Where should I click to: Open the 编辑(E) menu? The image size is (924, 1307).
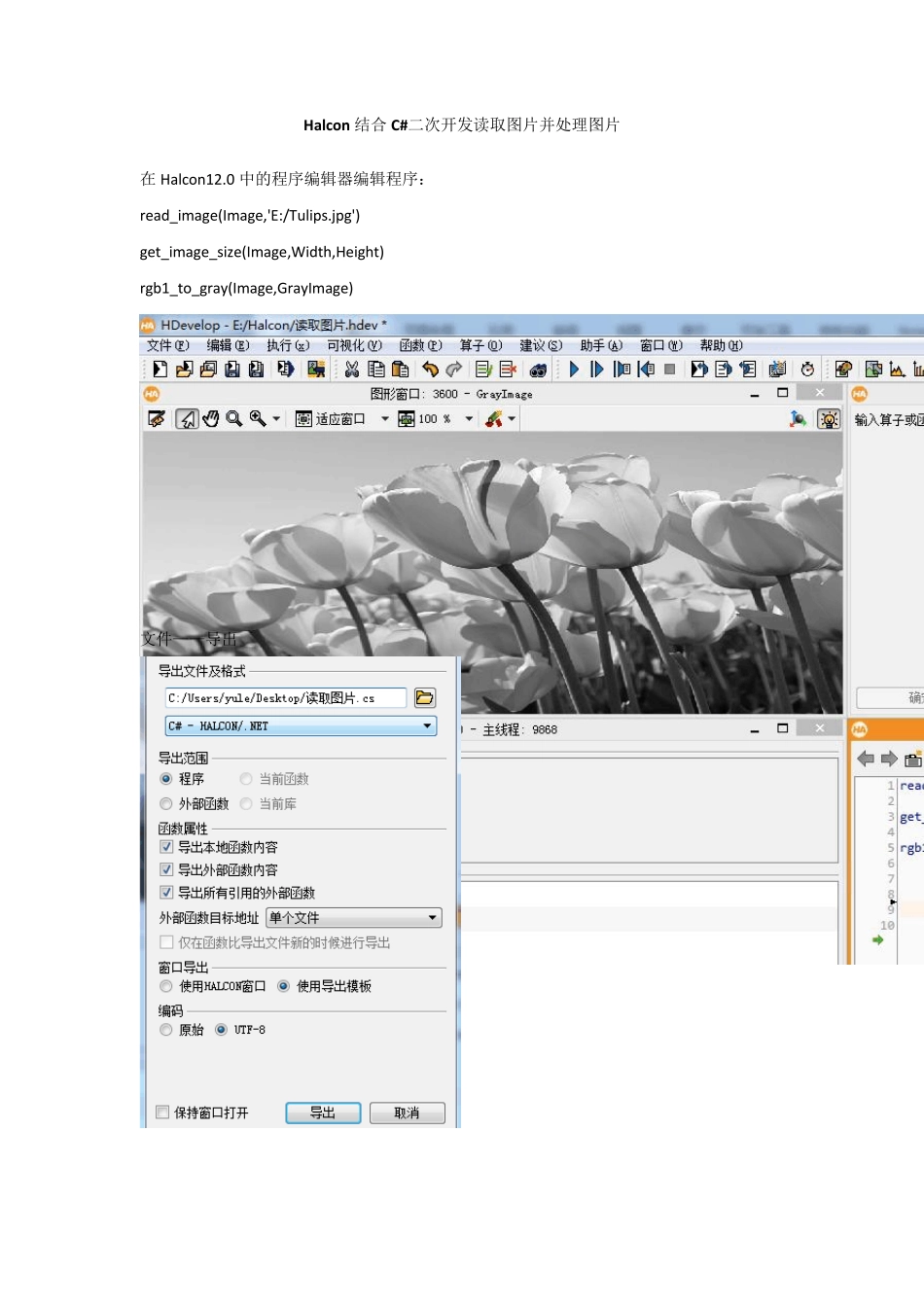pyautogui.click(x=228, y=345)
